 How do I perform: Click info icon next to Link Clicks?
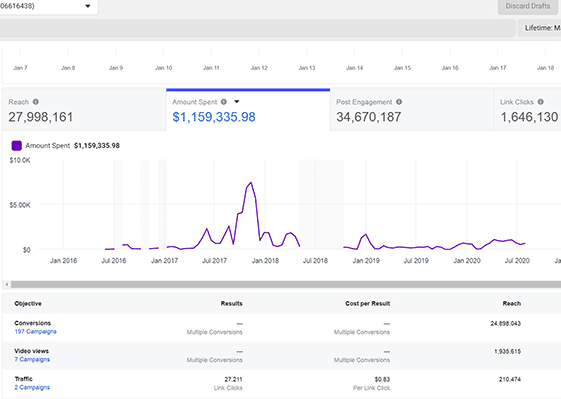[x=541, y=102]
